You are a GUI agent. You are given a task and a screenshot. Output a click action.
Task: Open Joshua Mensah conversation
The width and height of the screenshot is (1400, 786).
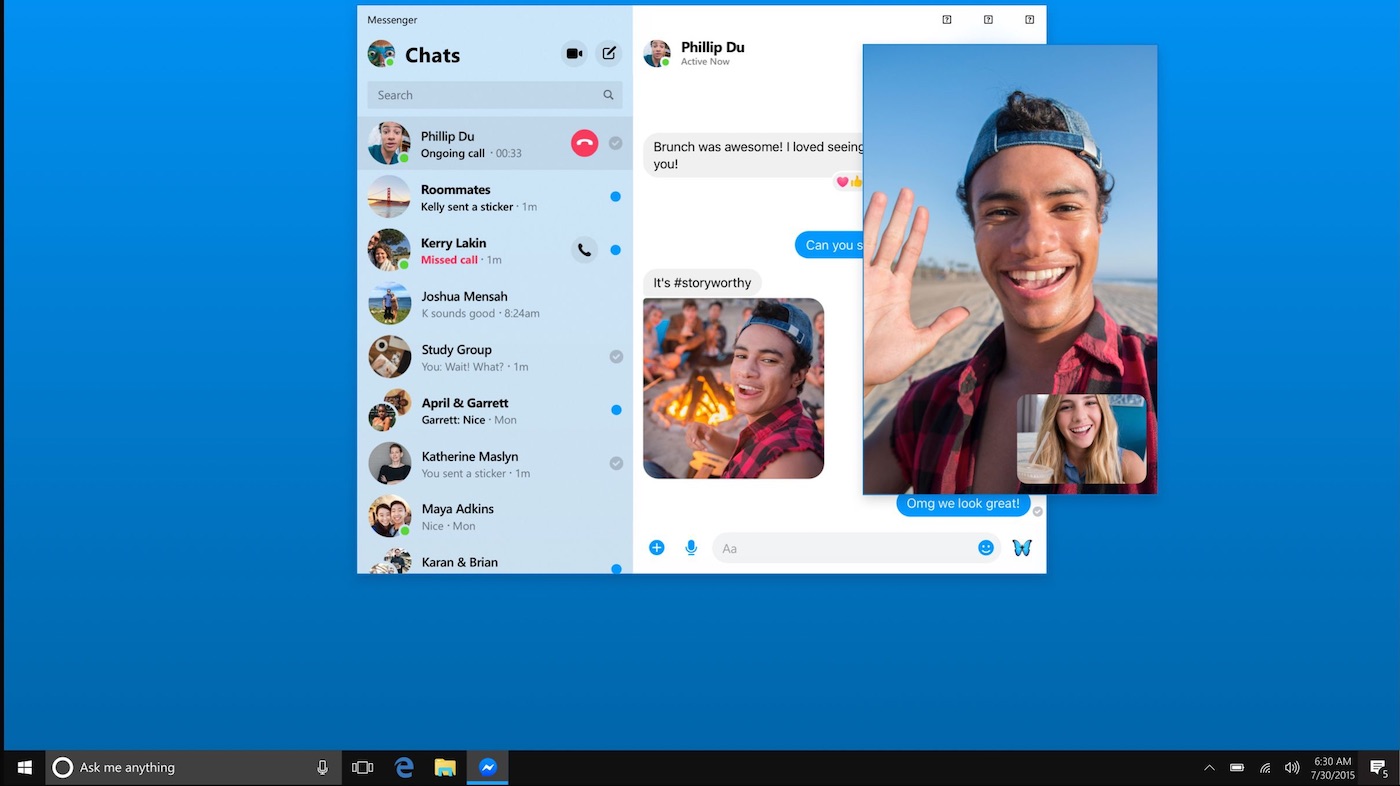pos(495,304)
